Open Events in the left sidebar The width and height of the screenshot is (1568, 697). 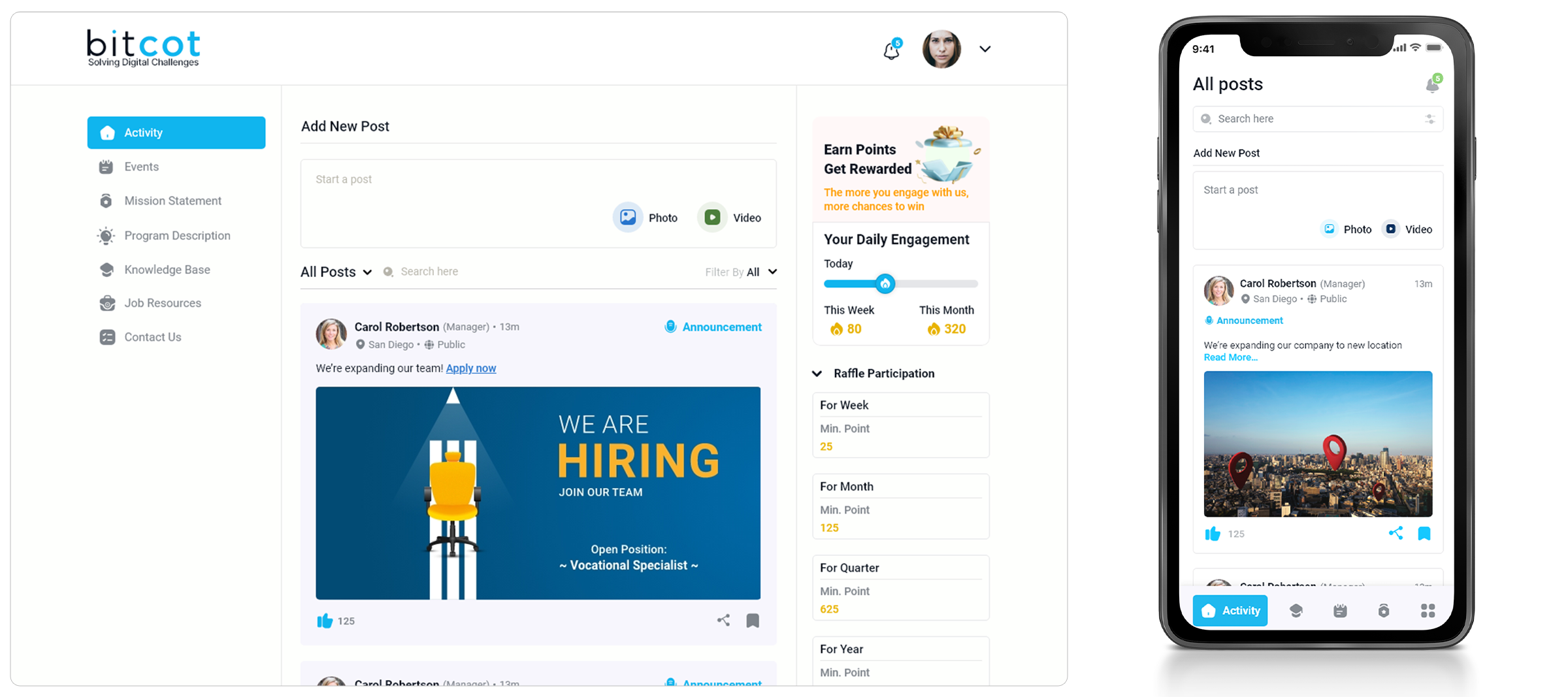coord(141,167)
